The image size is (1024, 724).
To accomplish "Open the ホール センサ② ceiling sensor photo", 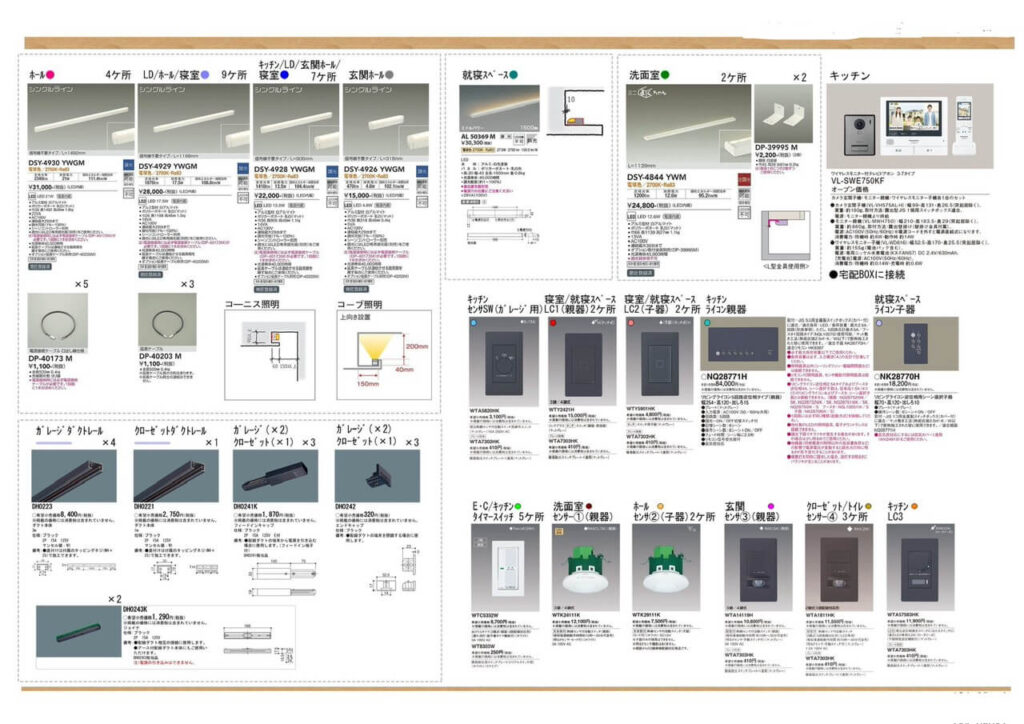I will [x=666, y=567].
